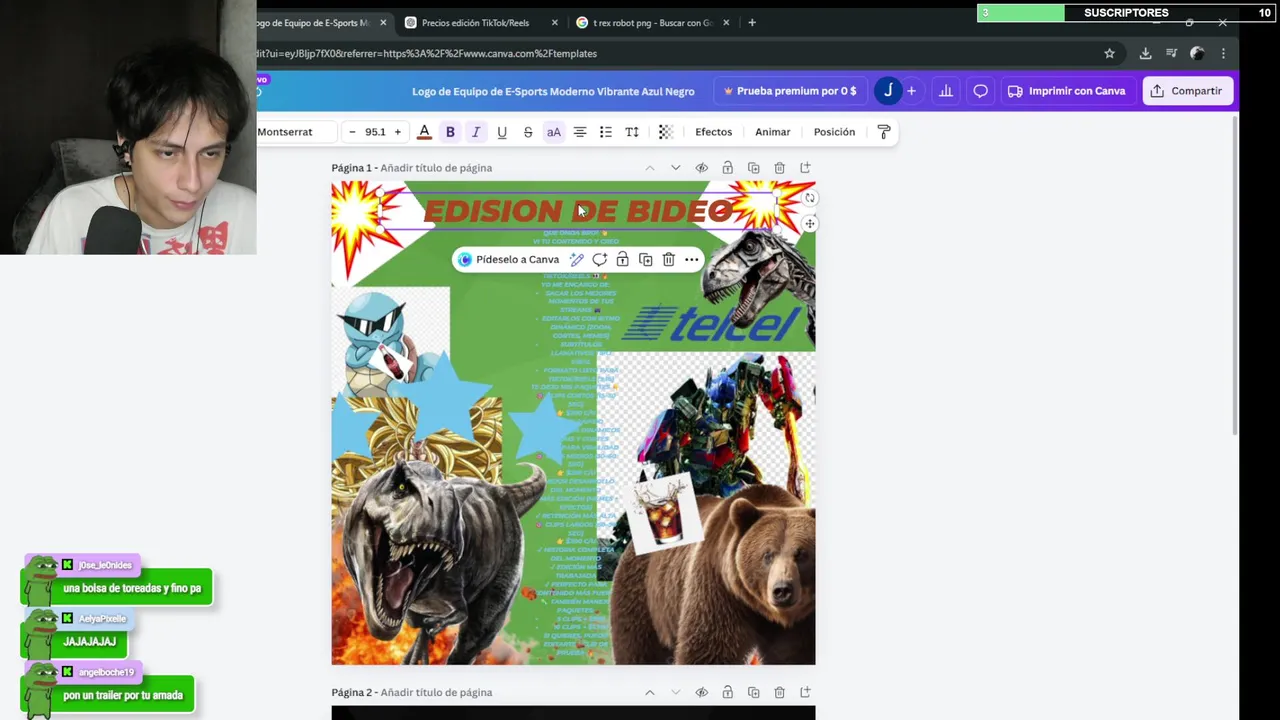Move Página 2 down with chevron

676,692
